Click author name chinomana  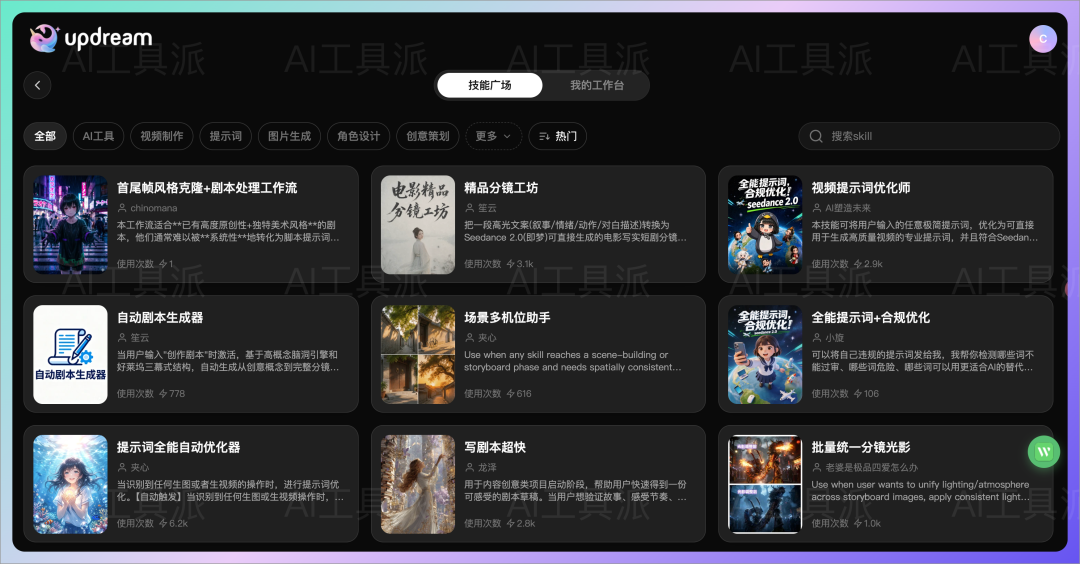click(x=154, y=208)
